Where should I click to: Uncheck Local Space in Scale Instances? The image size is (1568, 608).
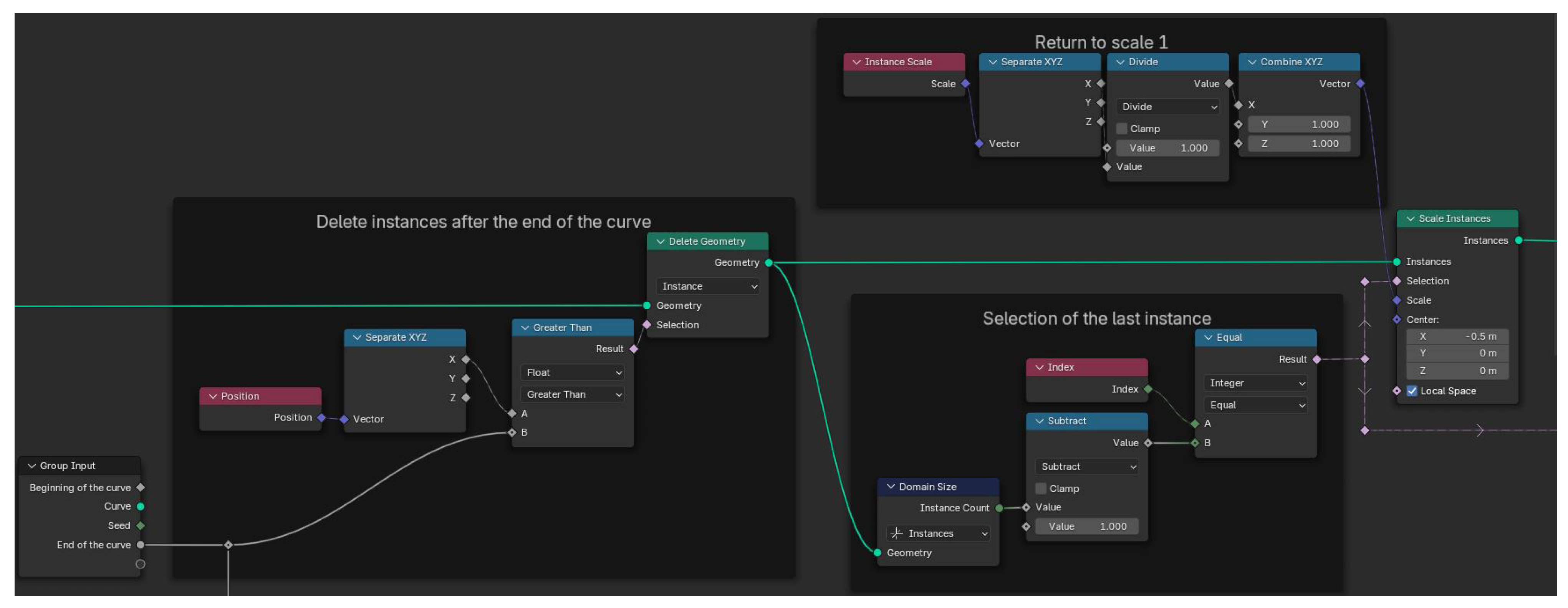(x=1412, y=391)
